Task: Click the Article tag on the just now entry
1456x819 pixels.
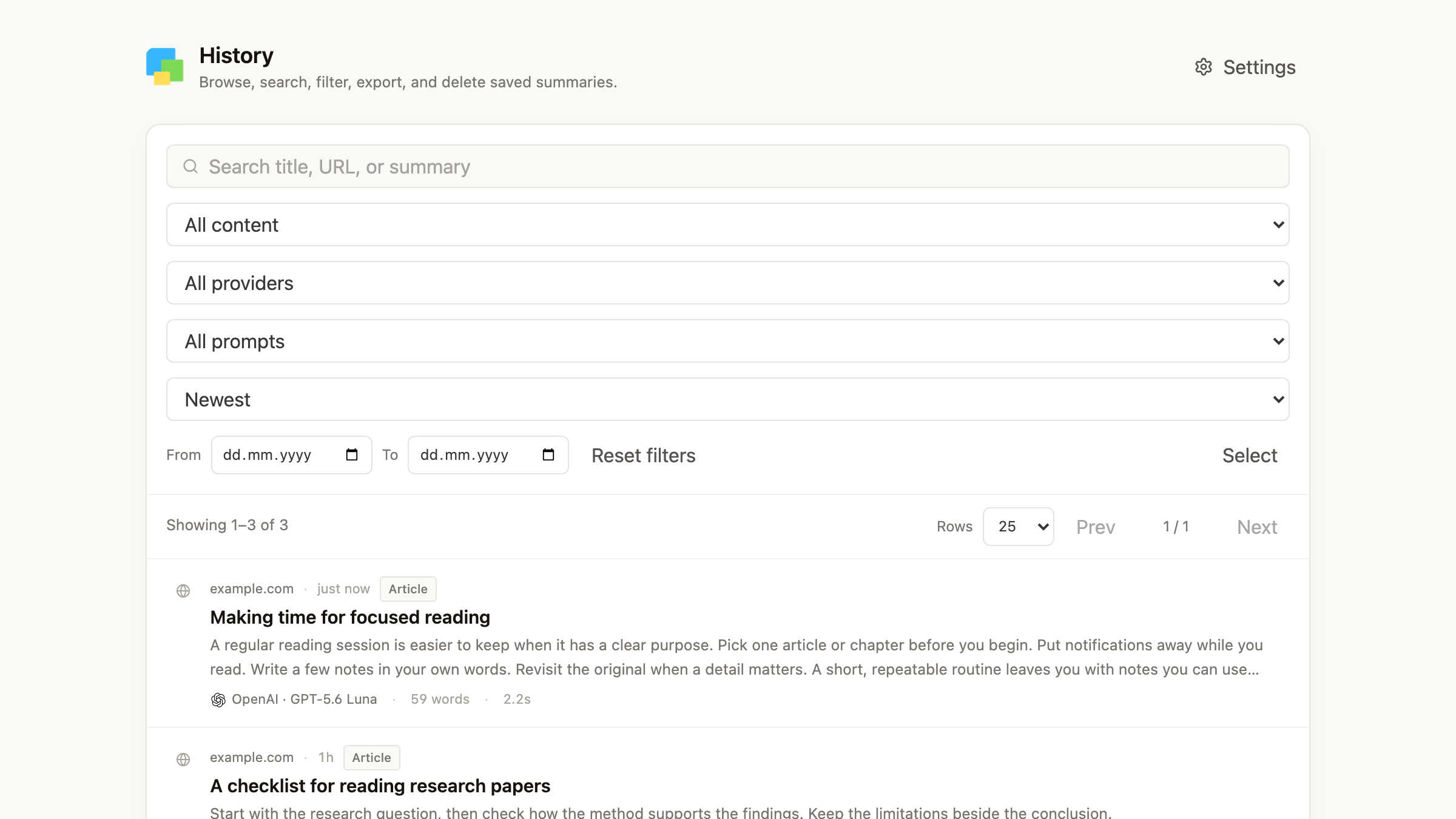Action: [408, 589]
